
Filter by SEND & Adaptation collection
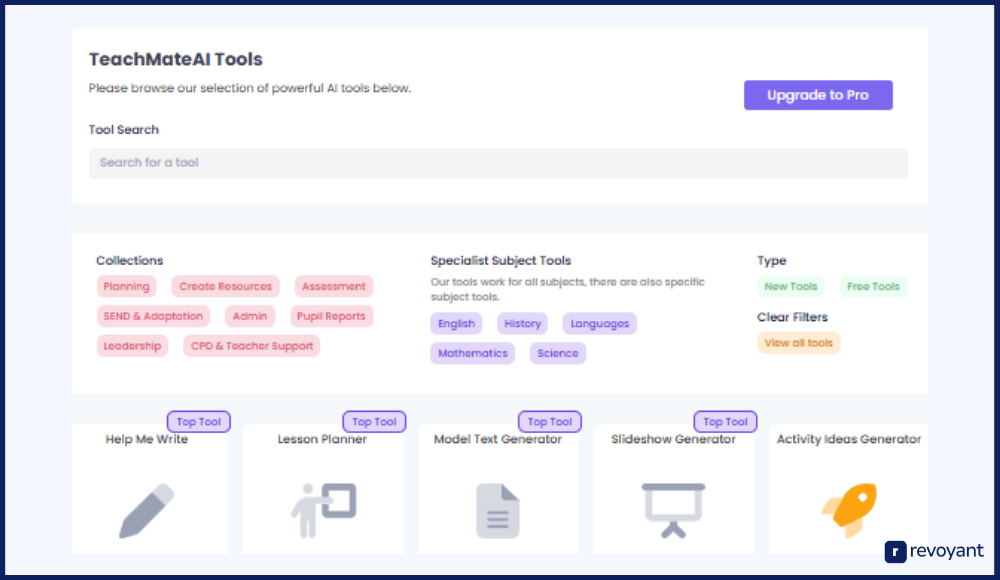click(153, 316)
